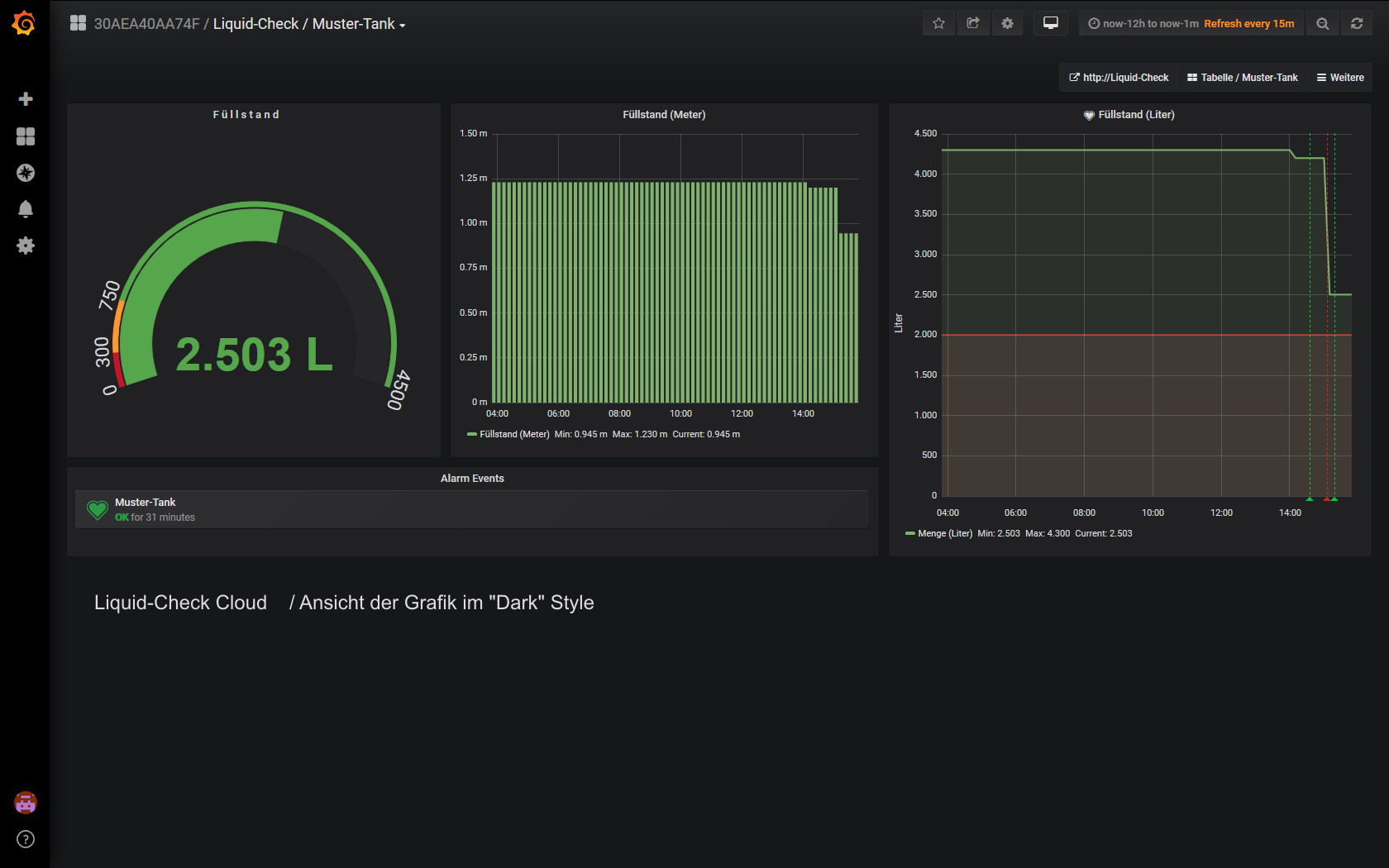Open Tabelle / Muster-Tank link

point(1243,78)
